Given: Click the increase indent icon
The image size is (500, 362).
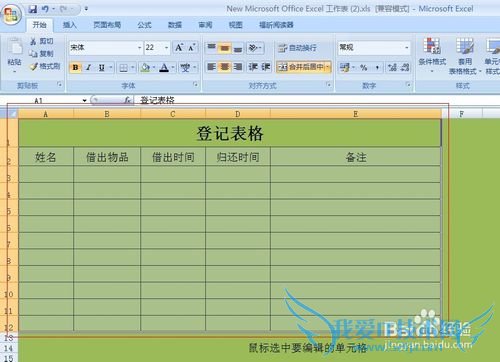Looking at the screenshot, I should (266, 67).
